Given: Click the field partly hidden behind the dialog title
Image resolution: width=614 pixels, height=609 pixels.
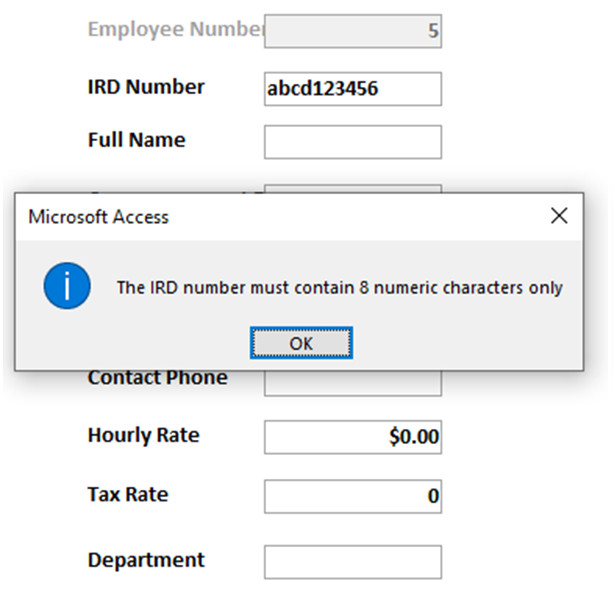Looking at the screenshot, I should point(353,188).
